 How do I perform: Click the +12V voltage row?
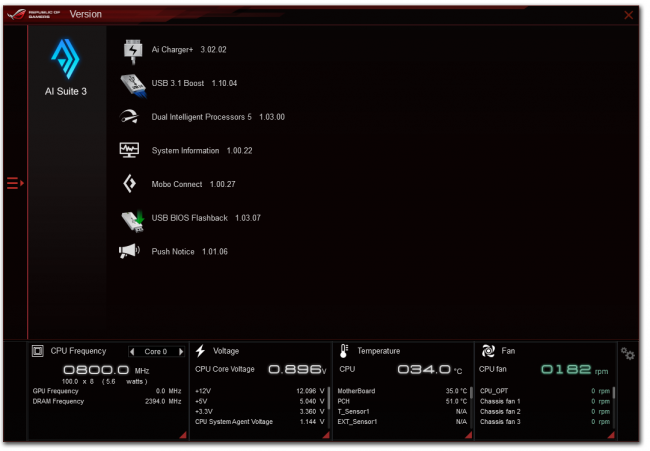coord(260,391)
